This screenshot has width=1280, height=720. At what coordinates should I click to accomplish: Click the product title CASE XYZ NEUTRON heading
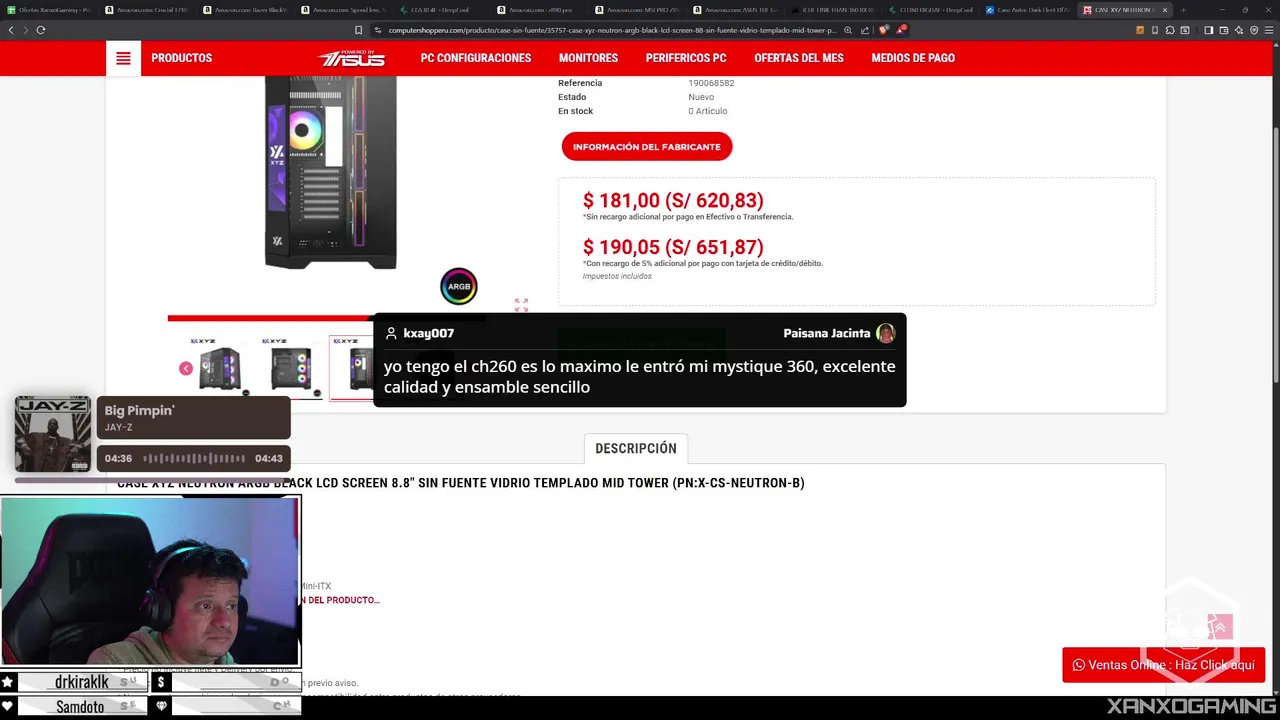[460, 483]
